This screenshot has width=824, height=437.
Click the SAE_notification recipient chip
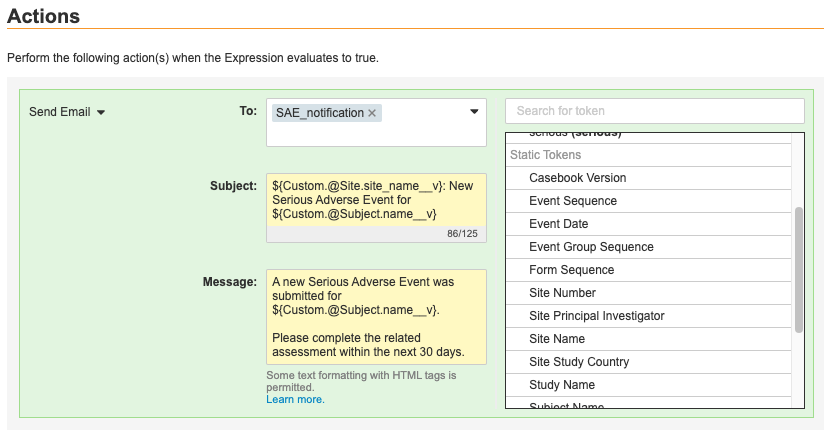point(318,113)
